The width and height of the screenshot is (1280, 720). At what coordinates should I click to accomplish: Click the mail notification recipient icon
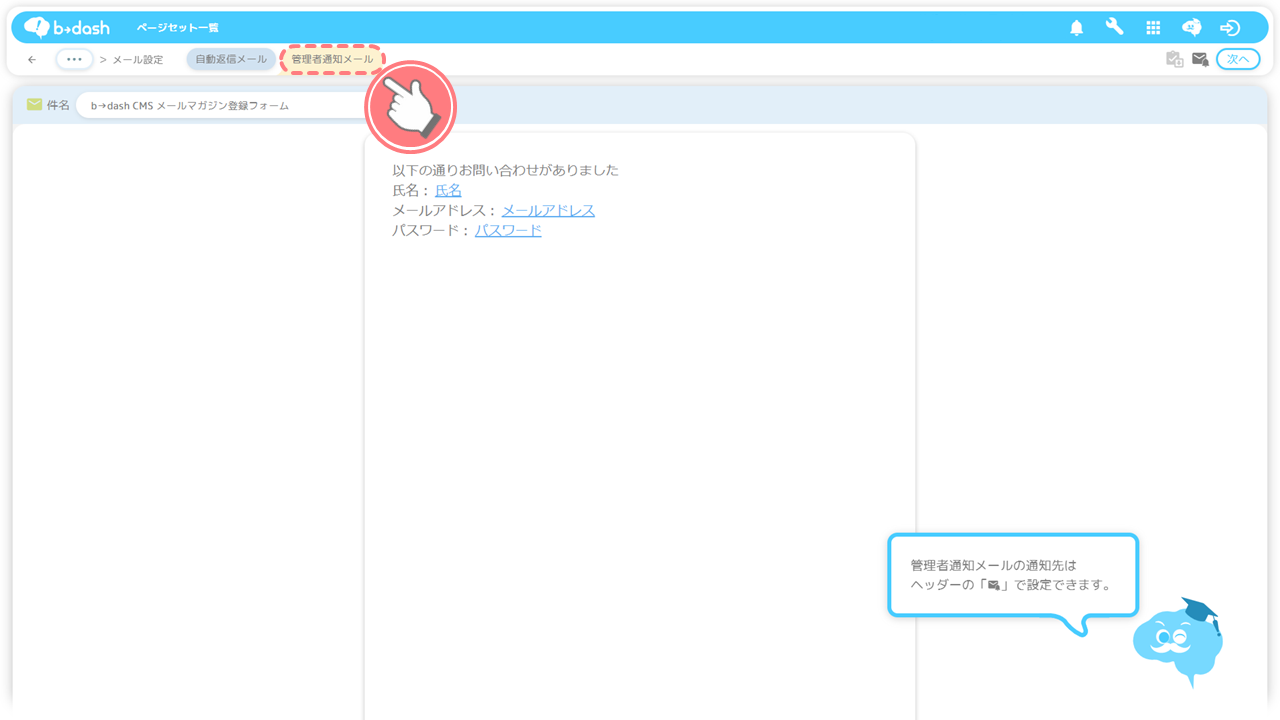(x=1200, y=59)
